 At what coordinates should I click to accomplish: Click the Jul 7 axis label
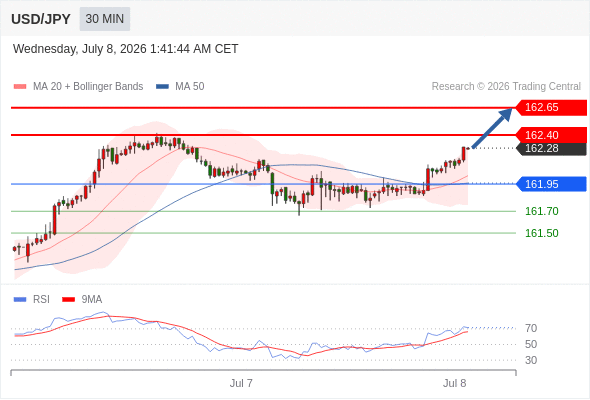click(x=241, y=383)
